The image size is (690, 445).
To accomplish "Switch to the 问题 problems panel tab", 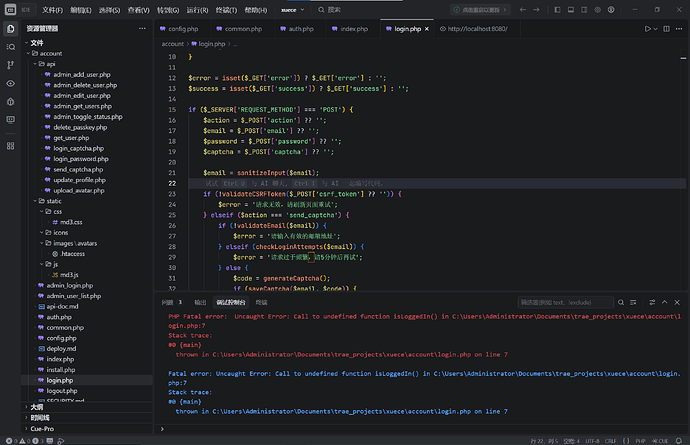I will (172, 302).
